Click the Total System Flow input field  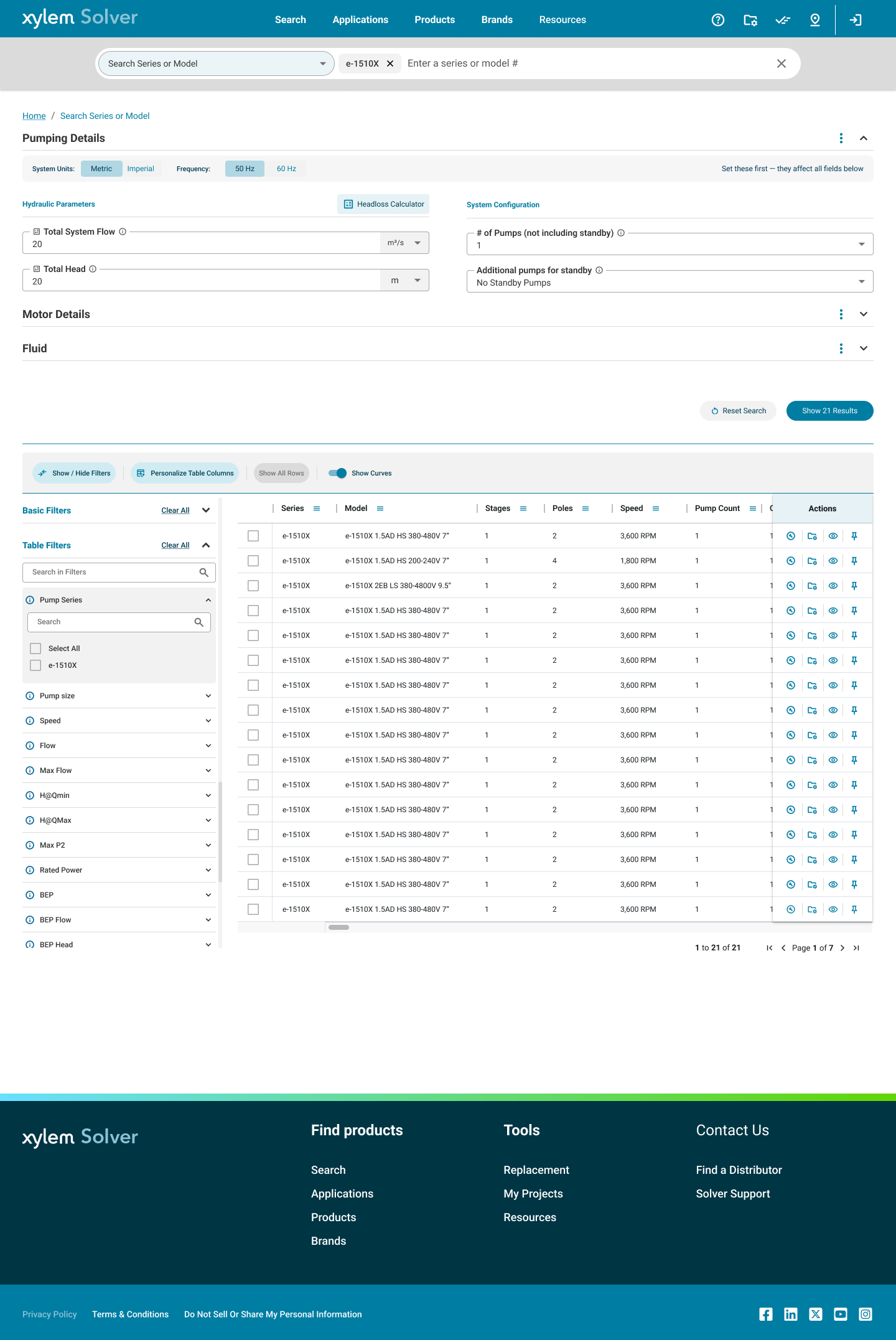[201, 244]
